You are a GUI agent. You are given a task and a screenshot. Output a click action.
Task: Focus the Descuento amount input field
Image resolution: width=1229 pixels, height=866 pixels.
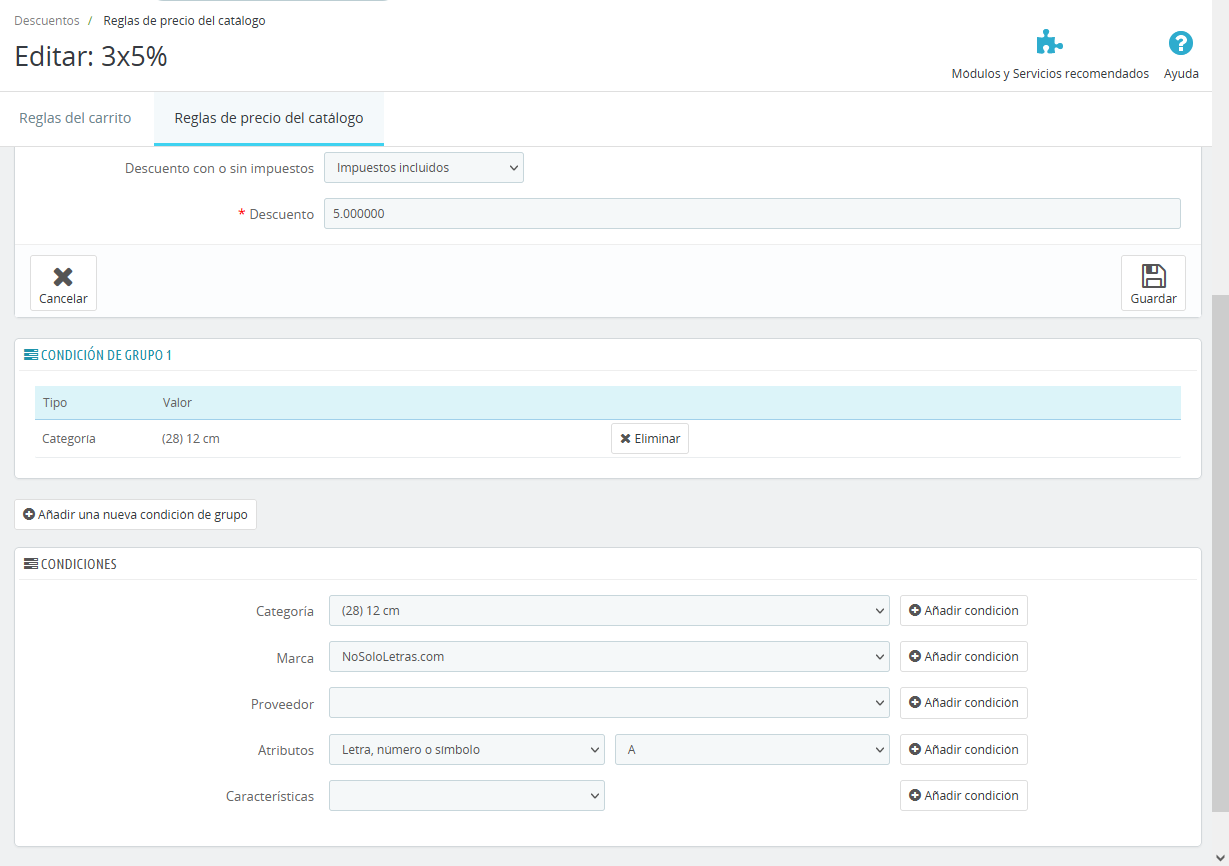(752, 214)
